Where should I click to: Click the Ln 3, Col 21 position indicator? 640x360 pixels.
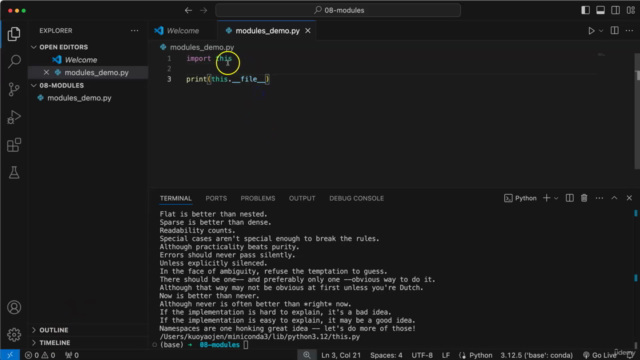tap(341, 355)
